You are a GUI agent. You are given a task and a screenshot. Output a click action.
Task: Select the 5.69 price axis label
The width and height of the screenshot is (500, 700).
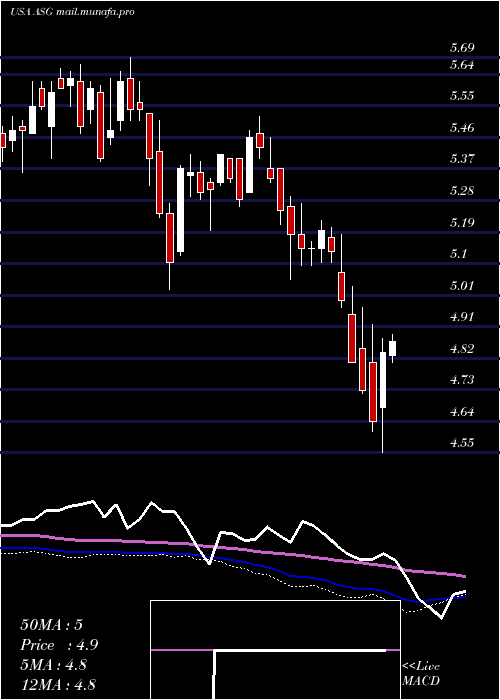(x=462, y=48)
